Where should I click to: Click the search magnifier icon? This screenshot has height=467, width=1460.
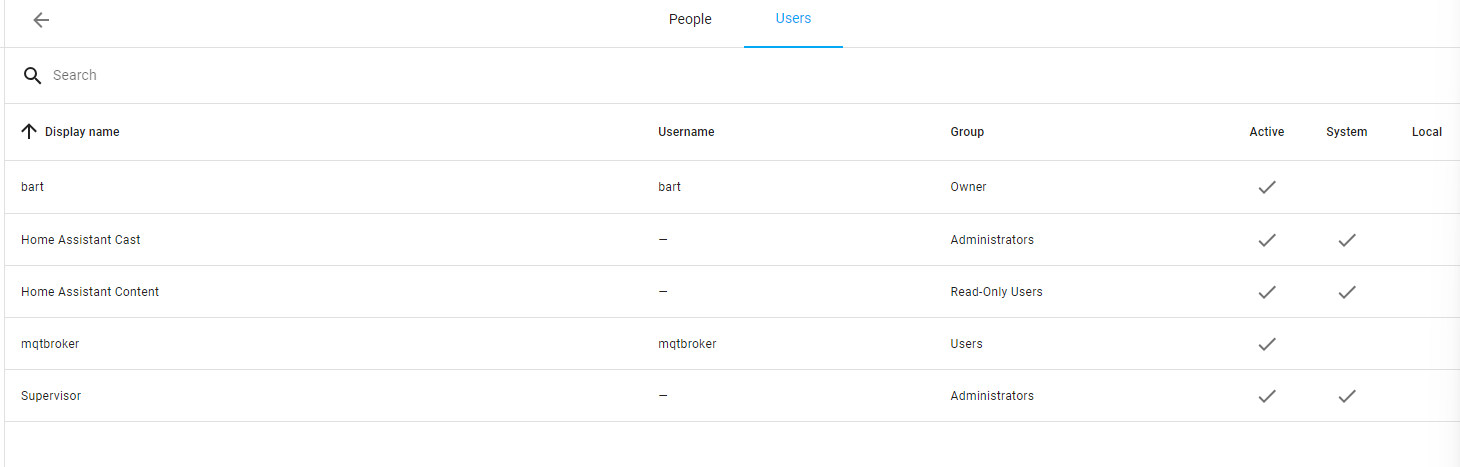(33, 76)
